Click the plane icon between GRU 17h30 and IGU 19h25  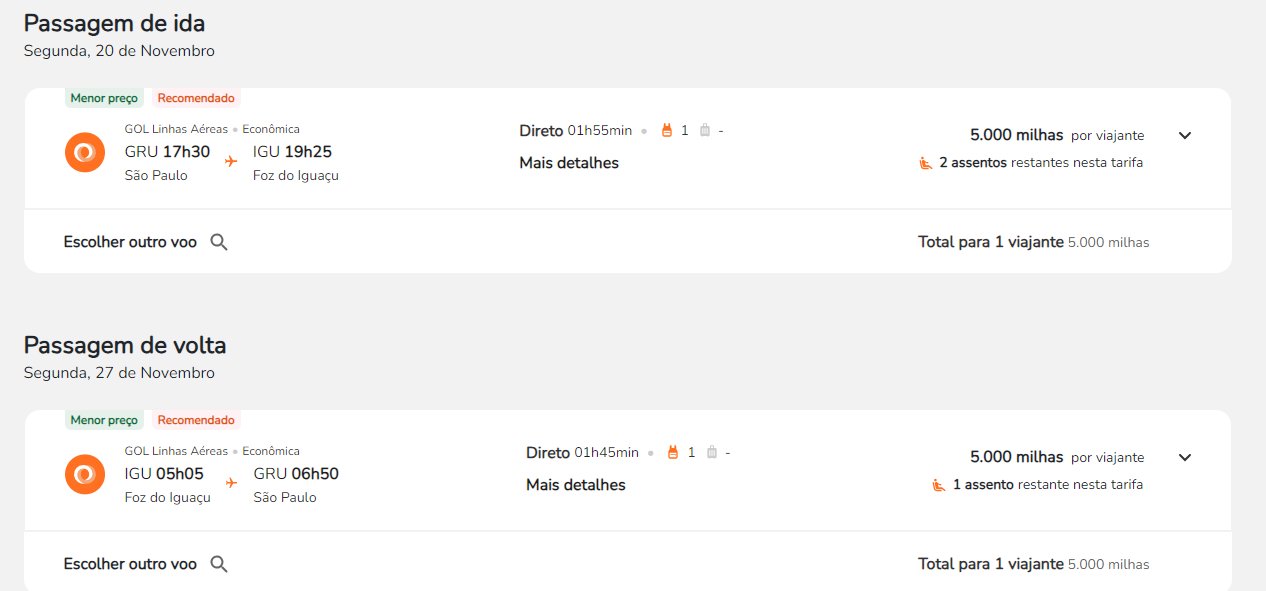(231, 161)
